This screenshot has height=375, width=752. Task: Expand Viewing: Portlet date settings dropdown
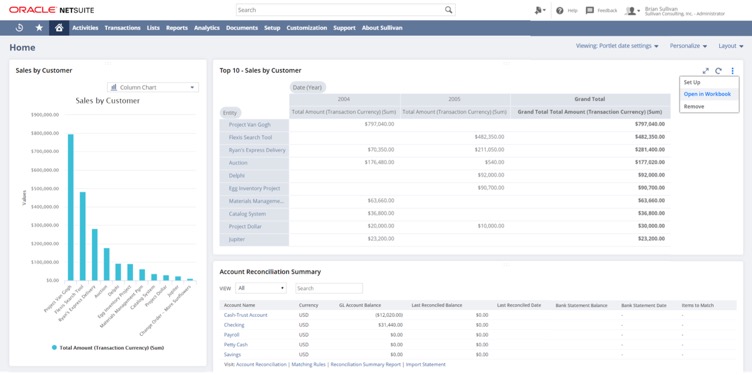[x=617, y=46]
